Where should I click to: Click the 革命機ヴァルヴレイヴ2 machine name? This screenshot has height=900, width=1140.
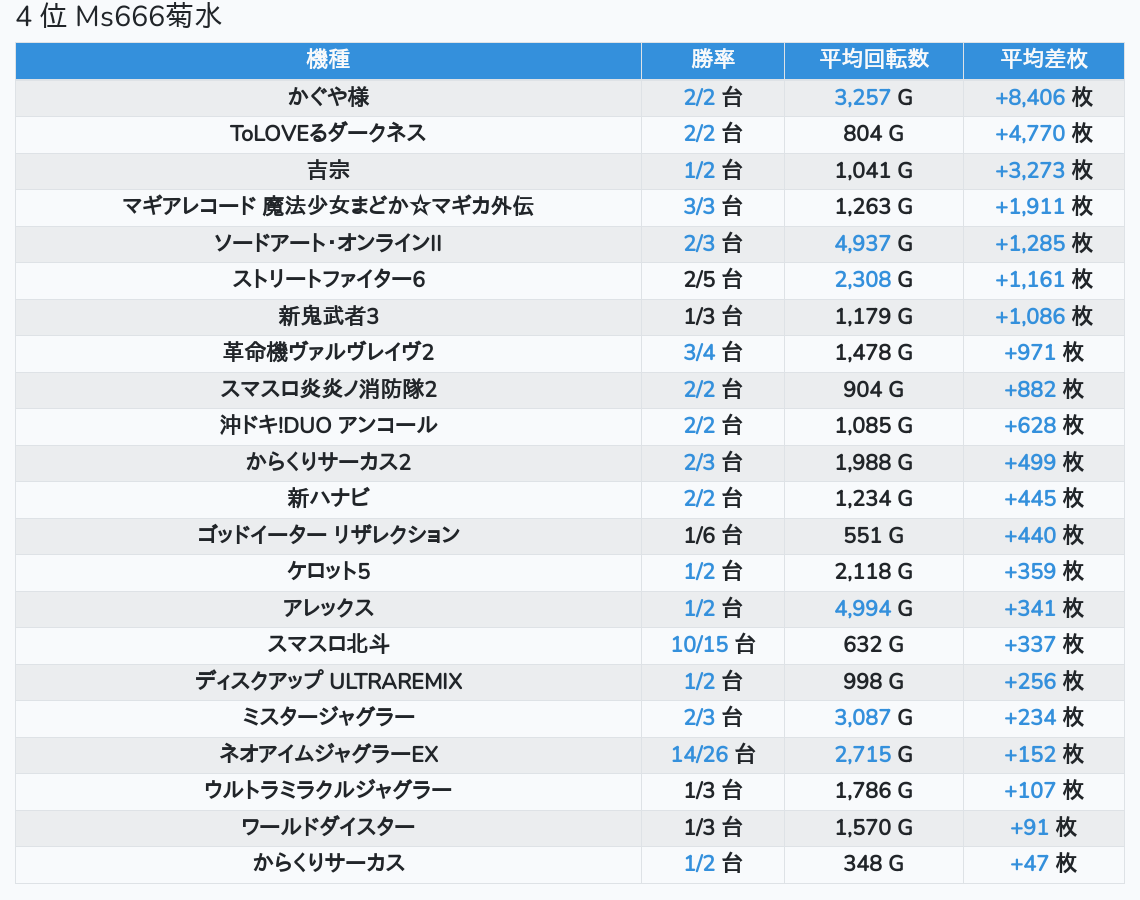point(328,353)
